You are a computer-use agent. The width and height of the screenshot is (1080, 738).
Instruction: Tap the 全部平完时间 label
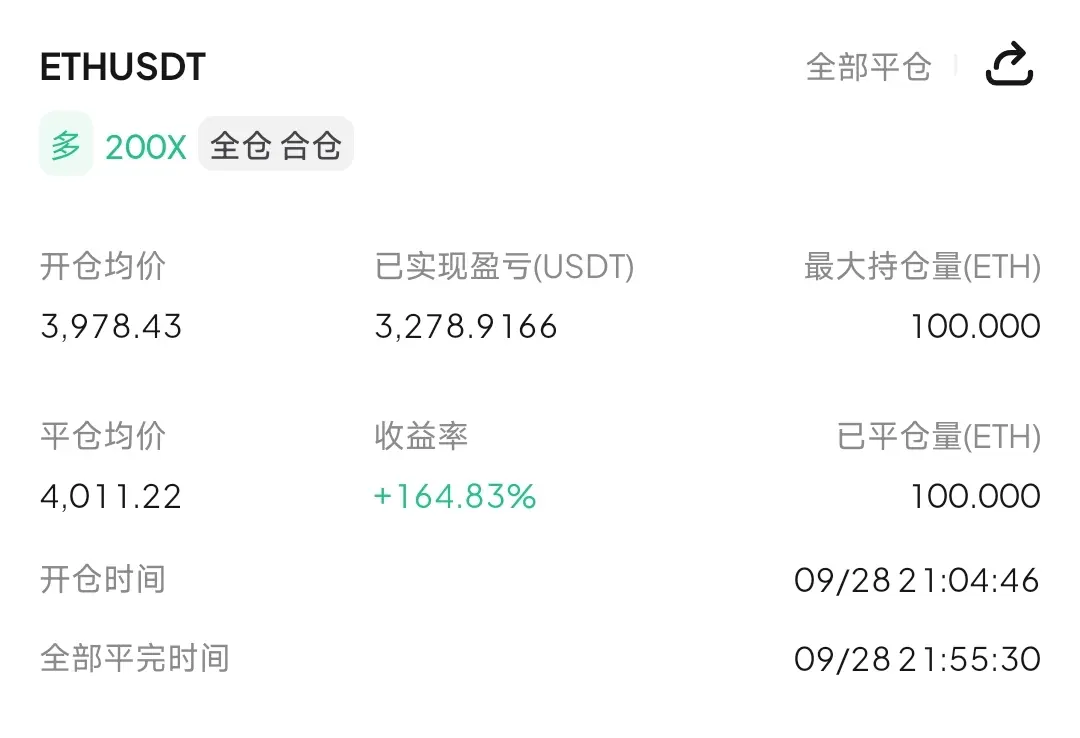134,658
